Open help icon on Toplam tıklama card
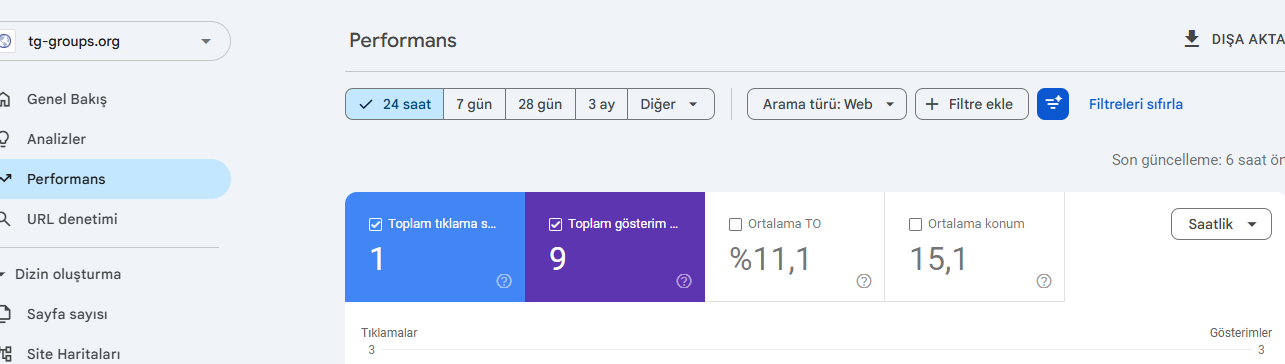This screenshot has height=364, width=1285. coord(504,281)
